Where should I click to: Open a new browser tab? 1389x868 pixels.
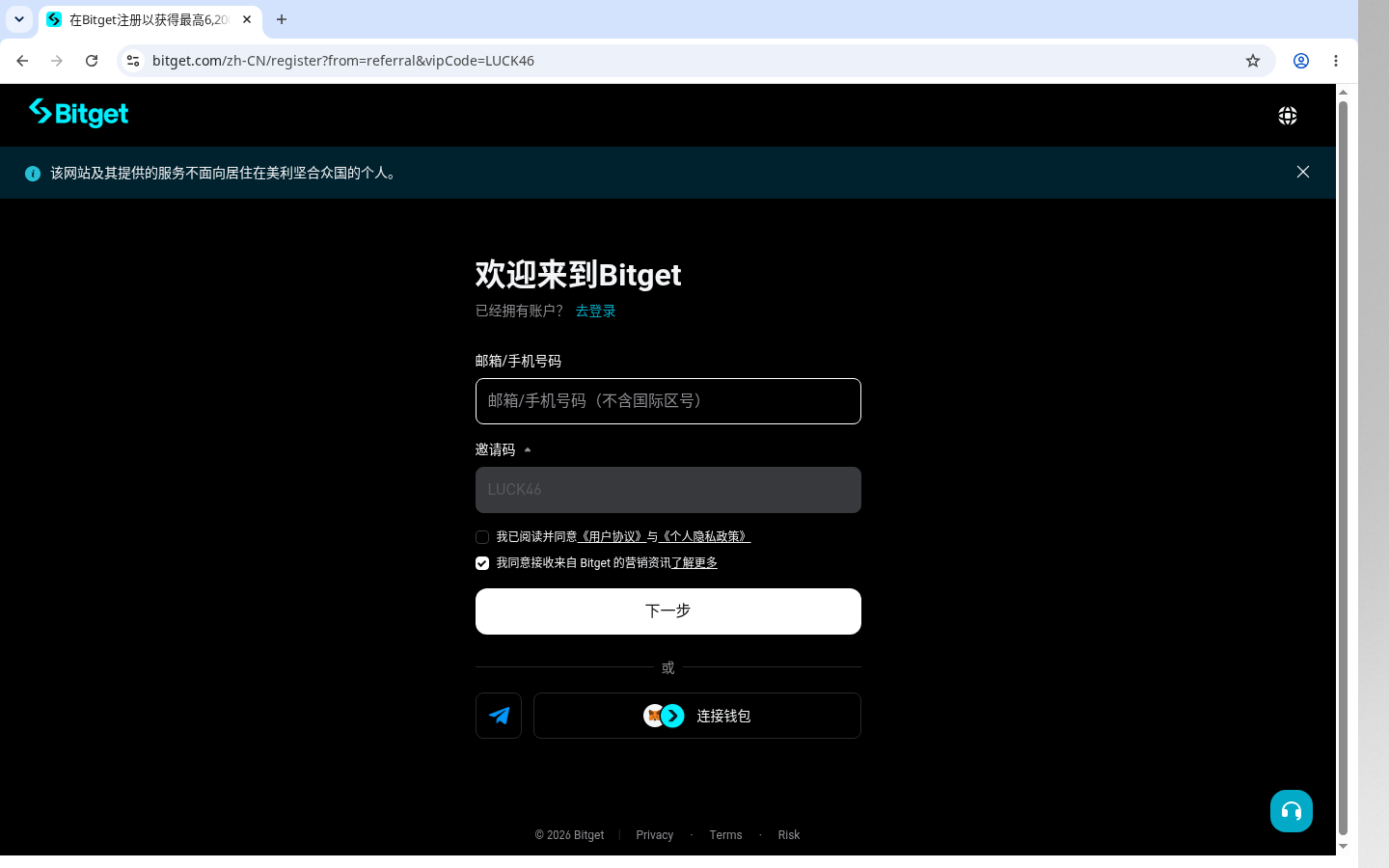point(282,19)
